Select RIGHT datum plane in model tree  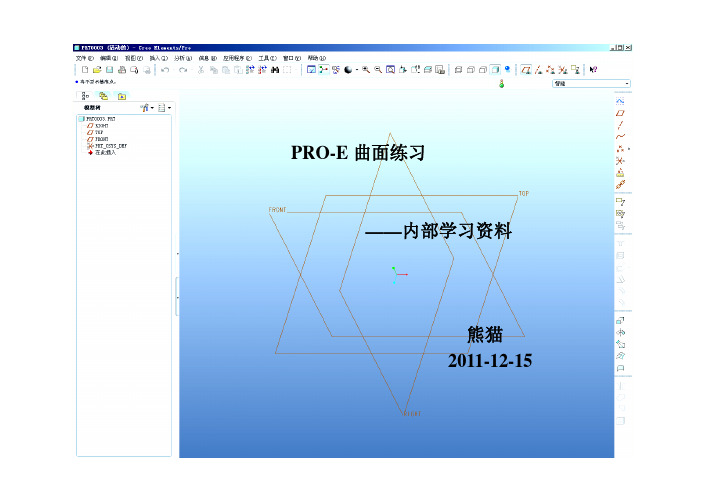pyautogui.click(x=98, y=126)
